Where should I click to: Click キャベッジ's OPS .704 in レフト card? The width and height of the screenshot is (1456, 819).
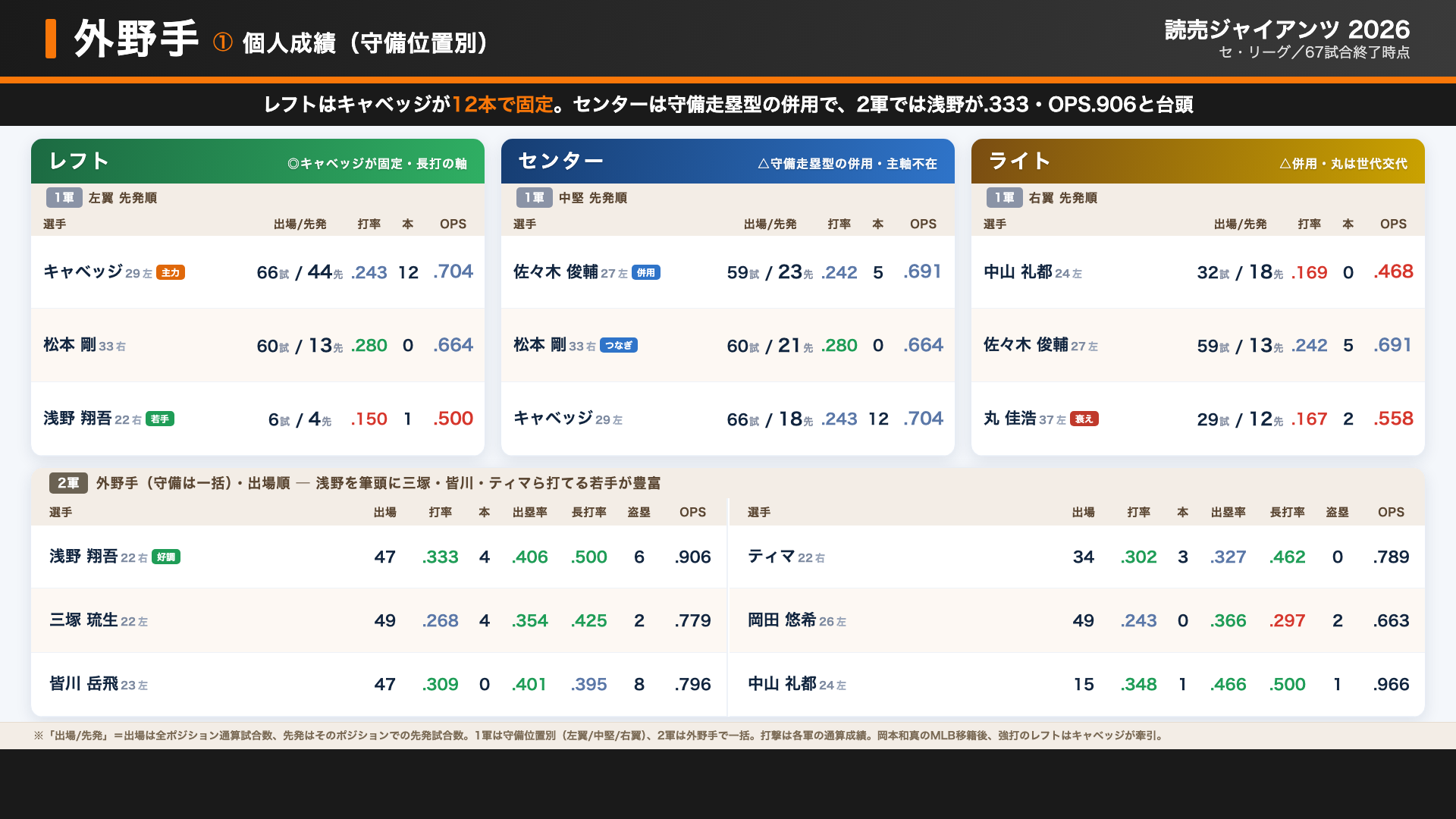coord(453,271)
